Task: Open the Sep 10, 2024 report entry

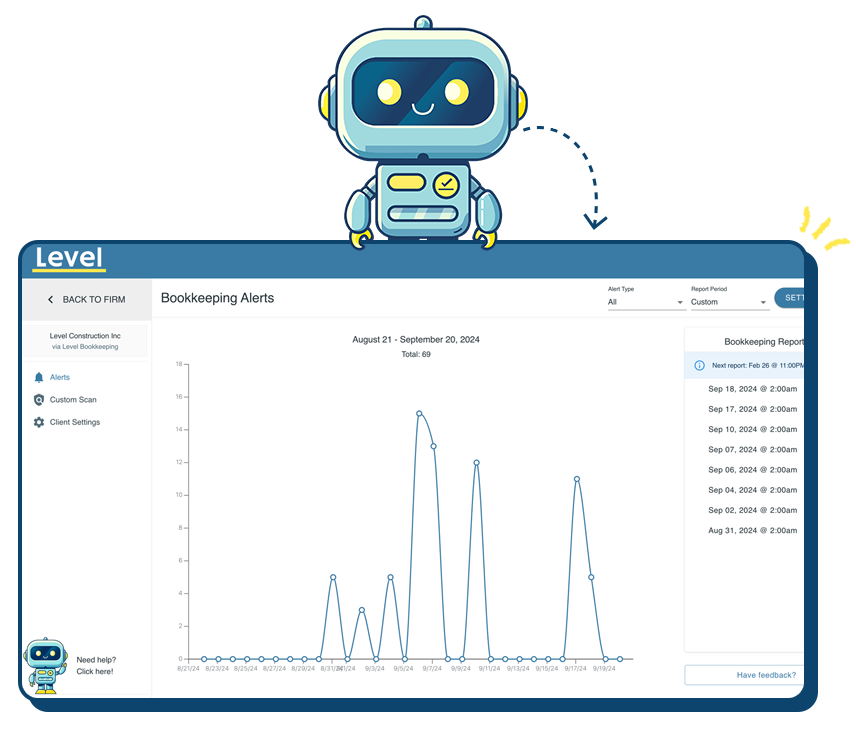Action: (752, 430)
